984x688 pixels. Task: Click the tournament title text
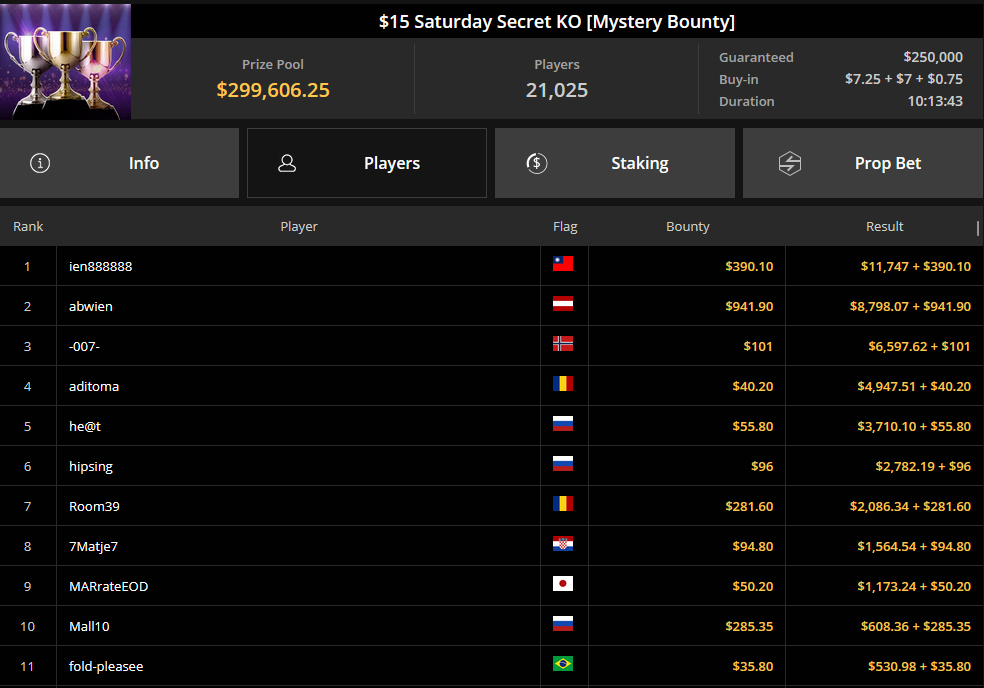pyautogui.click(x=557, y=22)
